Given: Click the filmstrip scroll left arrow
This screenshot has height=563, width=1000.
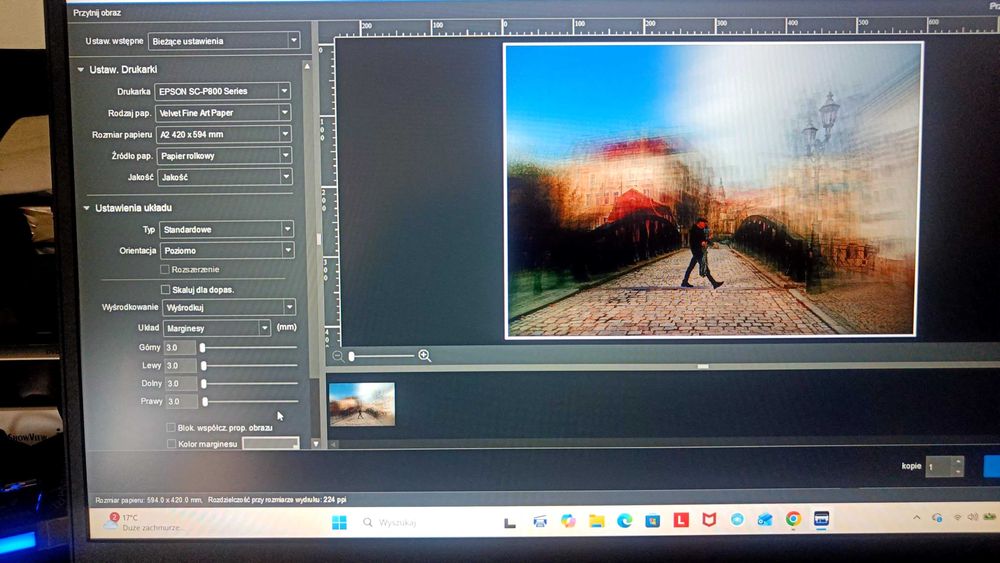Looking at the screenshot, I should 334,444.
